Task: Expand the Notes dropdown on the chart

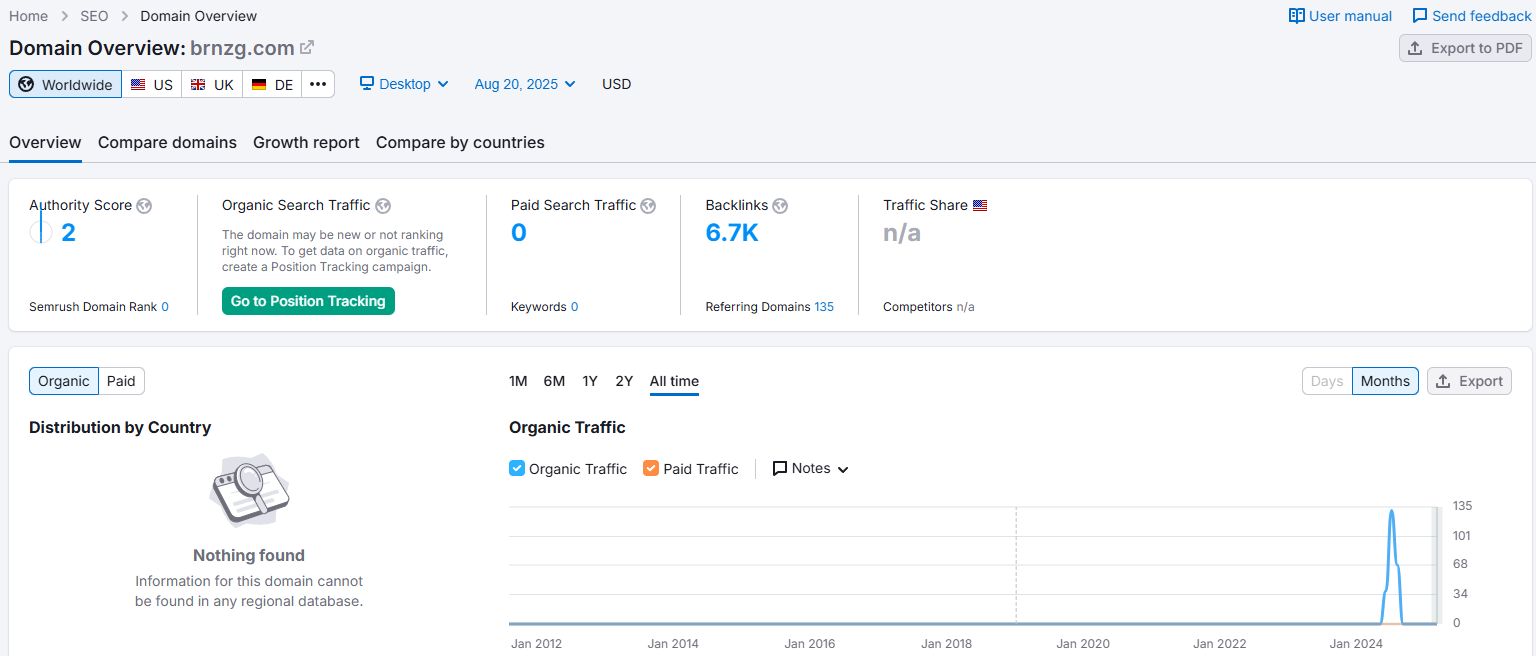Action: click(x=810, y=468)
